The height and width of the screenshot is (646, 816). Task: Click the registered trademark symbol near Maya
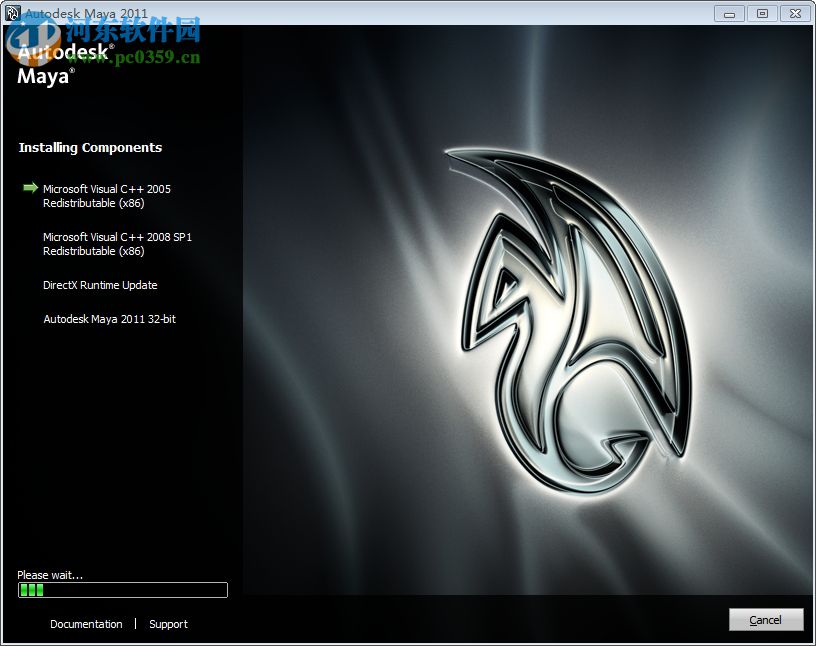coord(73,71)
